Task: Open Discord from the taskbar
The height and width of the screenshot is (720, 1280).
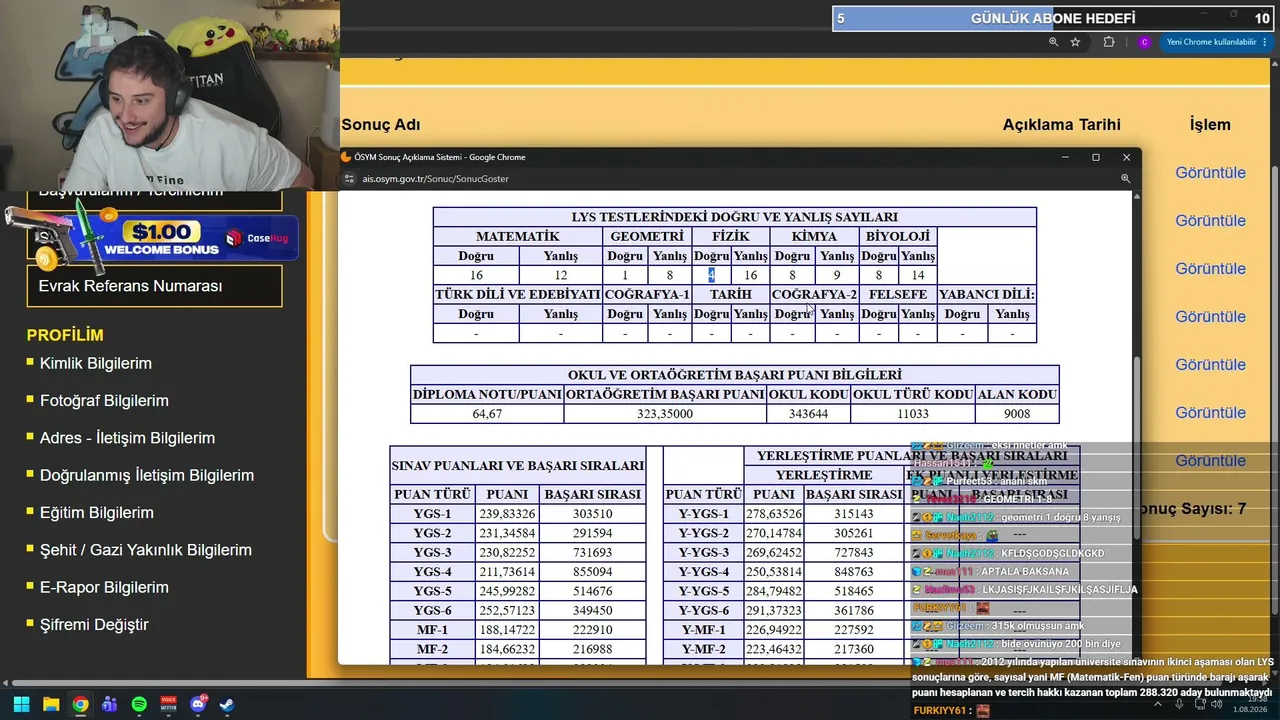Action: click(198, 704)
